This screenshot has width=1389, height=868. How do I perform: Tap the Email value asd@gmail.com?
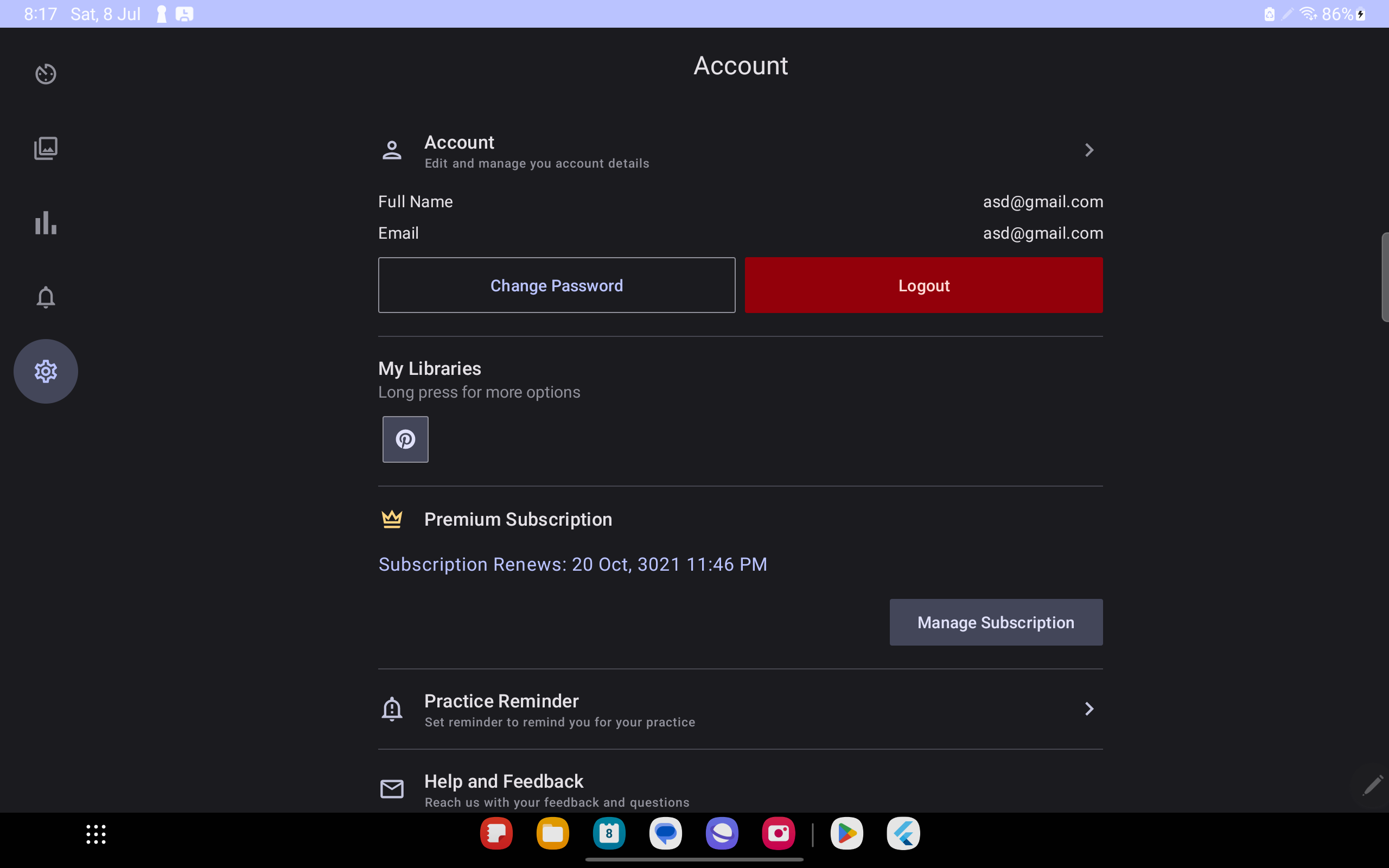pos(1043,233)
